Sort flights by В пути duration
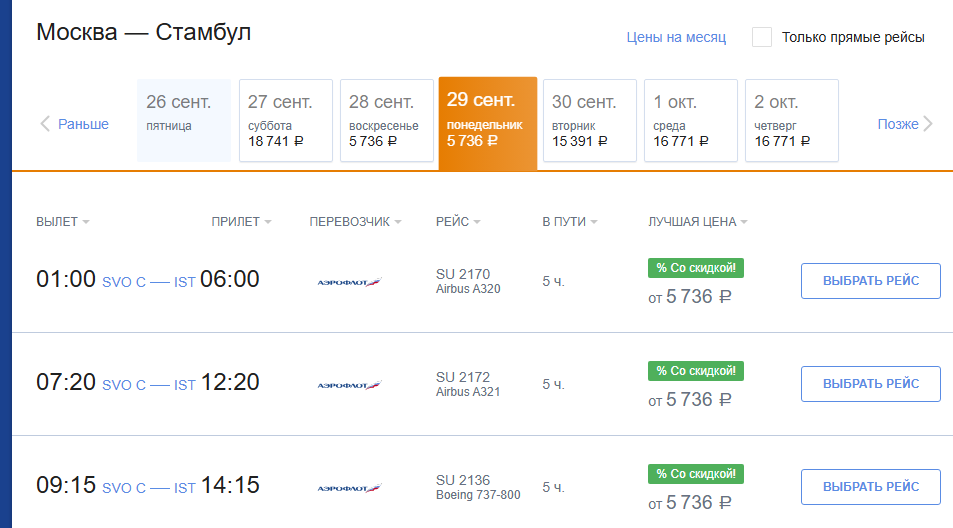The height and width of the screenshot is (528, 953). coord(569,222)
